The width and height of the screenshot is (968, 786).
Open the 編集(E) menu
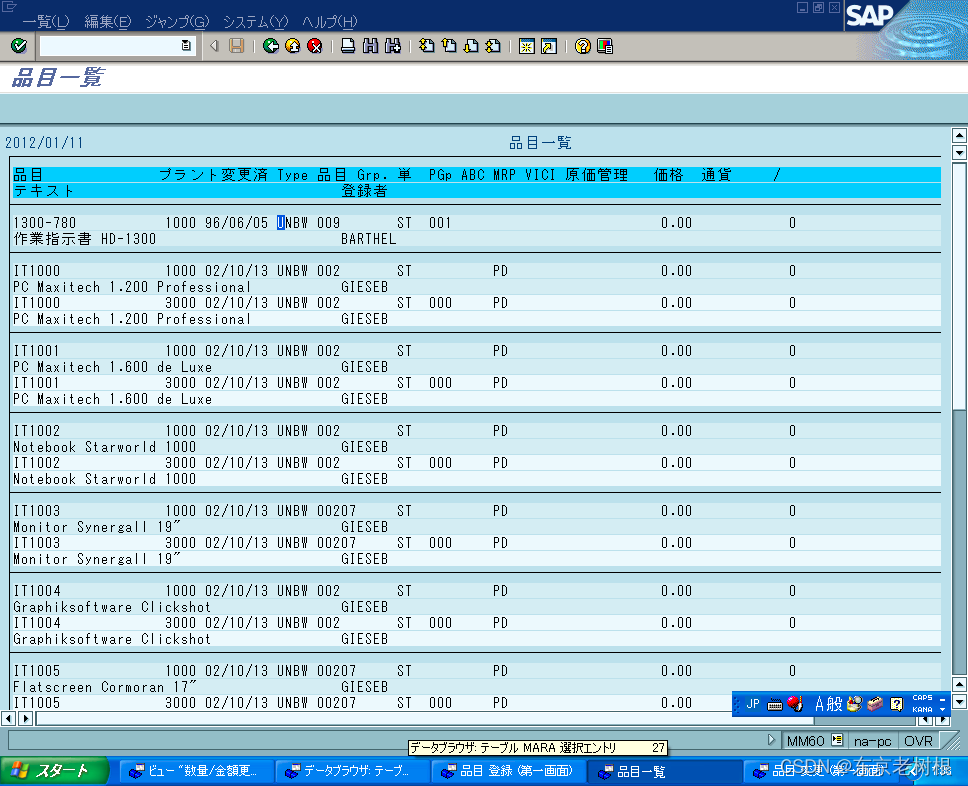[x=108, y=22]
